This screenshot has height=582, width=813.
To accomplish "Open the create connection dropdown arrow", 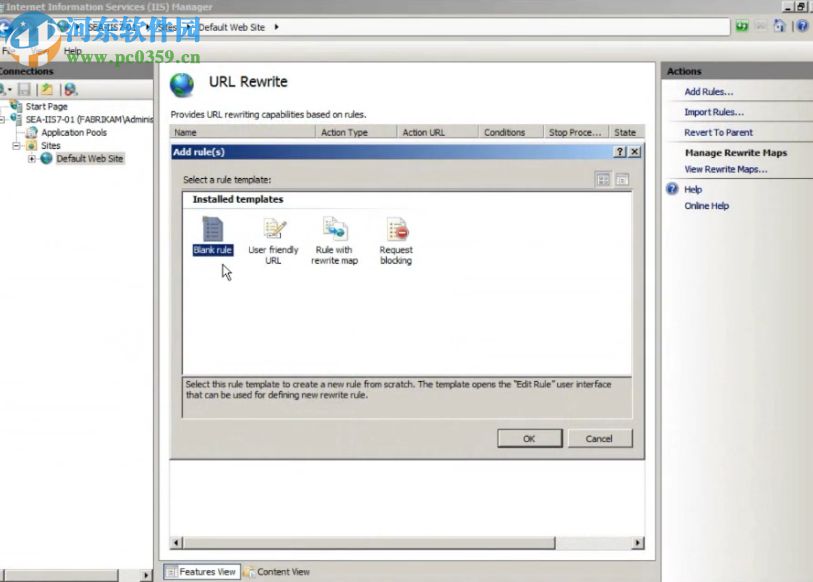I will coord(9,89).
